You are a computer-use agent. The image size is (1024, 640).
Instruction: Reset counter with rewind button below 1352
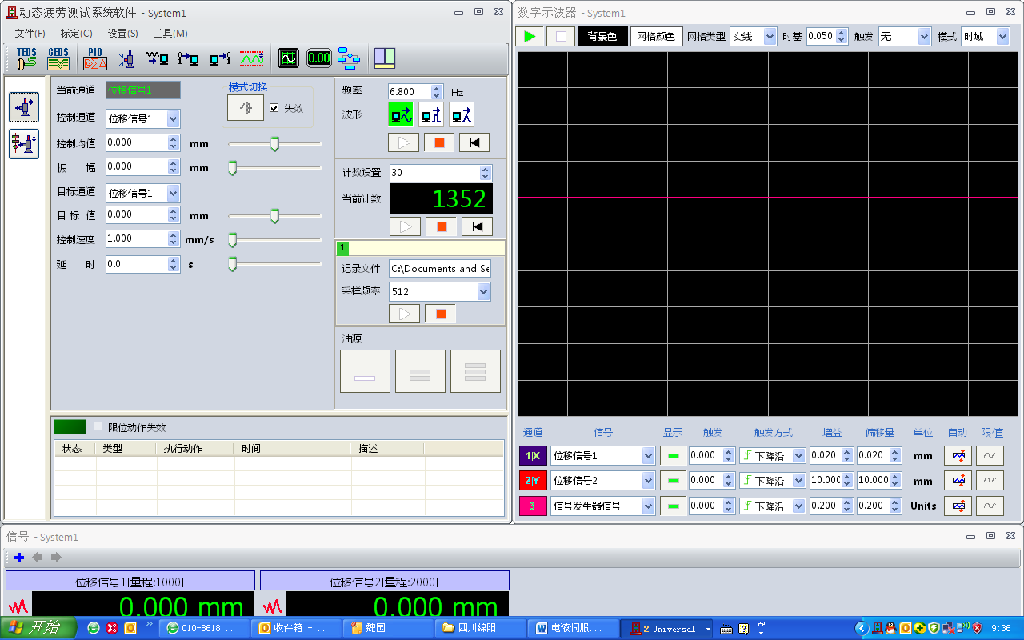coord(477,227)
